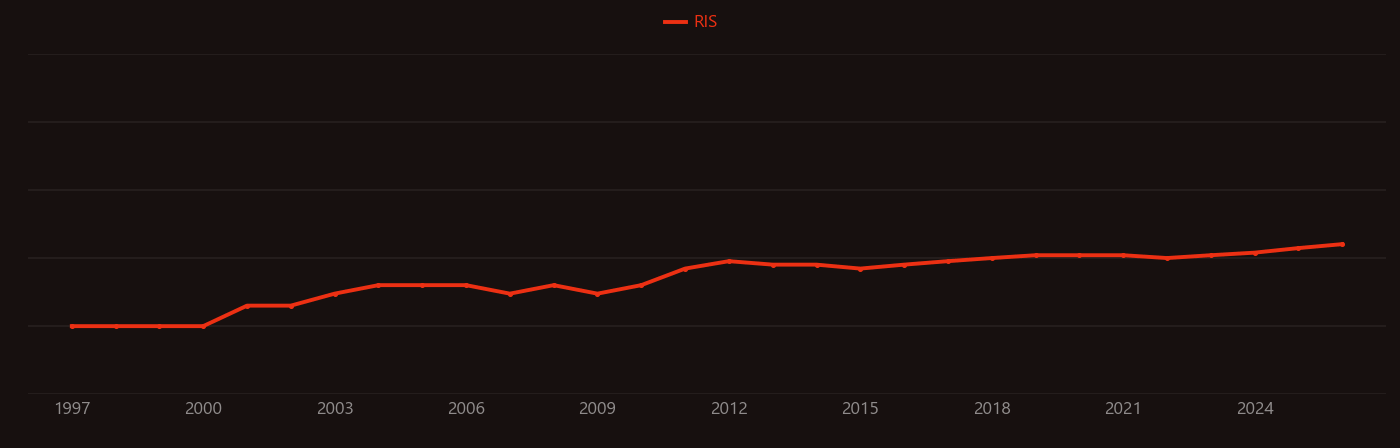Click the 2012 x-axis label

(x=729, y=409)
